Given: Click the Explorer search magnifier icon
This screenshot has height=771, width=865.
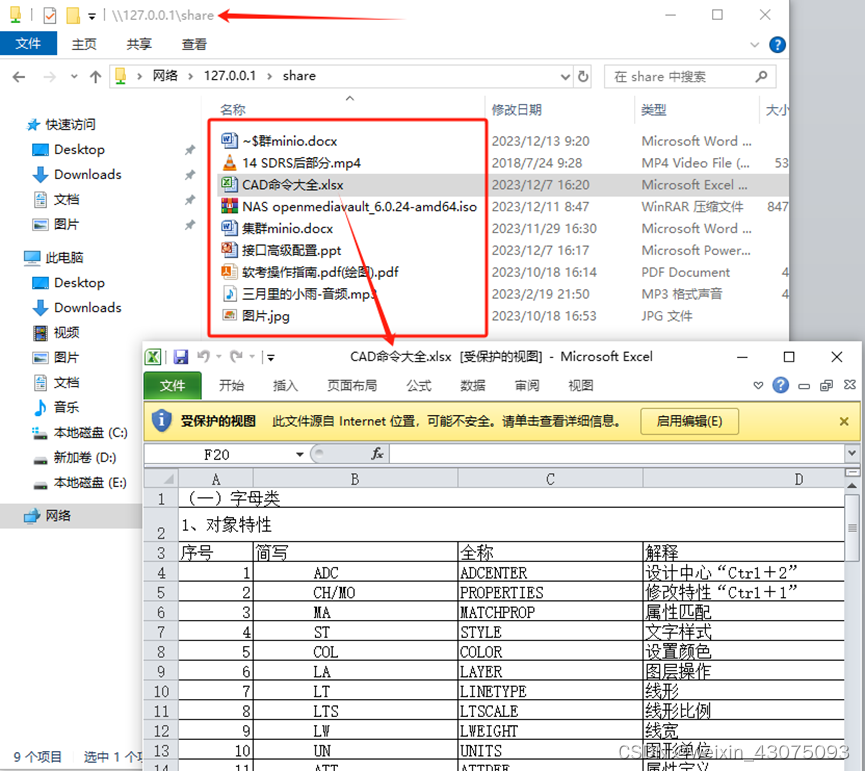Looking at the screenshot, I should [761, 77].
